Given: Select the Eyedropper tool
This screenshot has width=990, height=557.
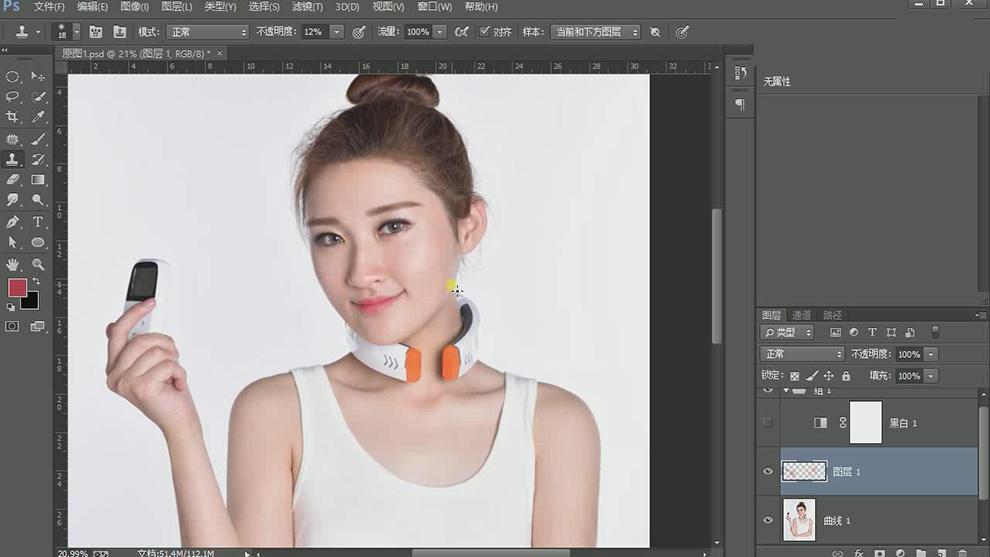Looking at the screenshot, I should [38, 117].
